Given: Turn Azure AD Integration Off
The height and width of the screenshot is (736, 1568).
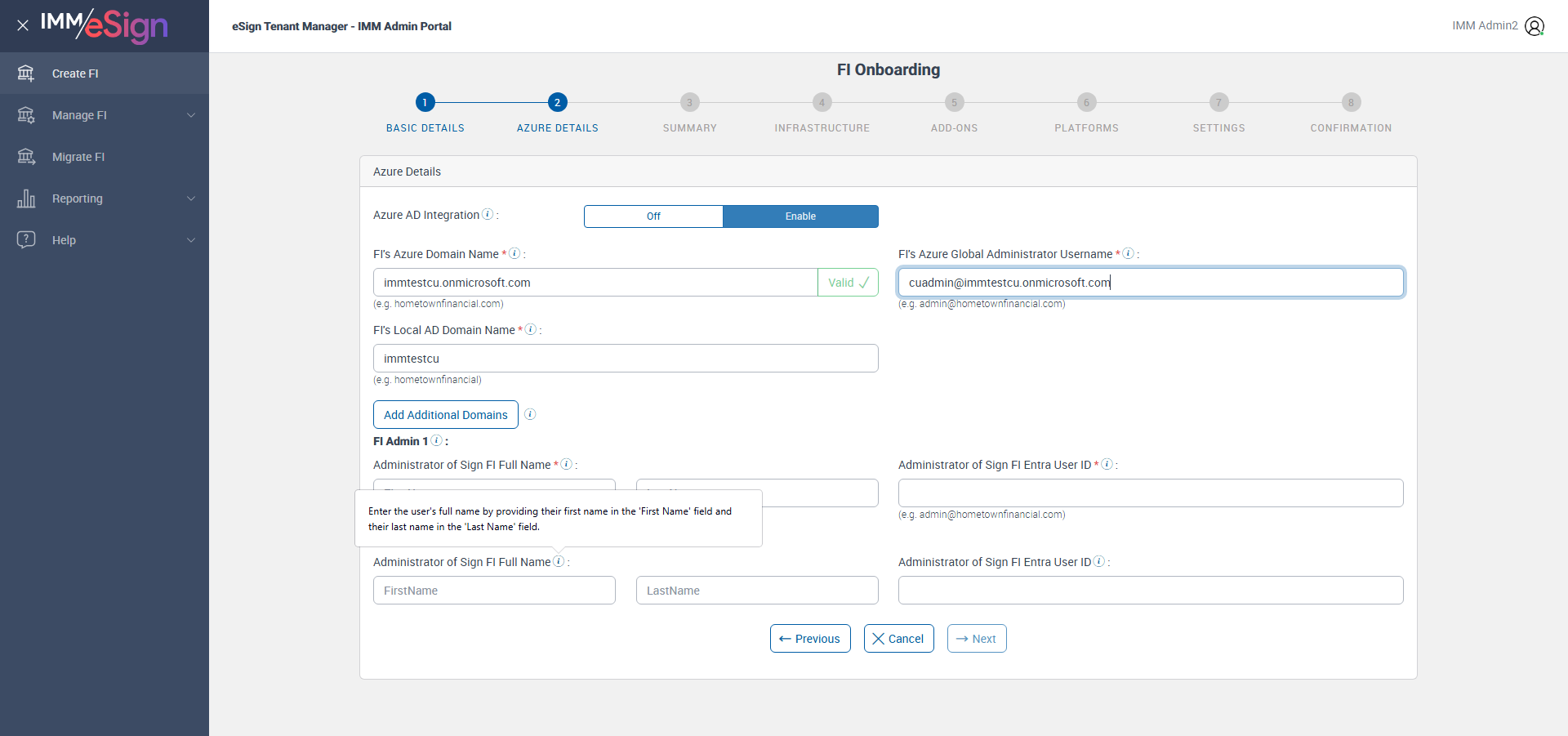Looking at the screenshot, I should coord(653,216).
